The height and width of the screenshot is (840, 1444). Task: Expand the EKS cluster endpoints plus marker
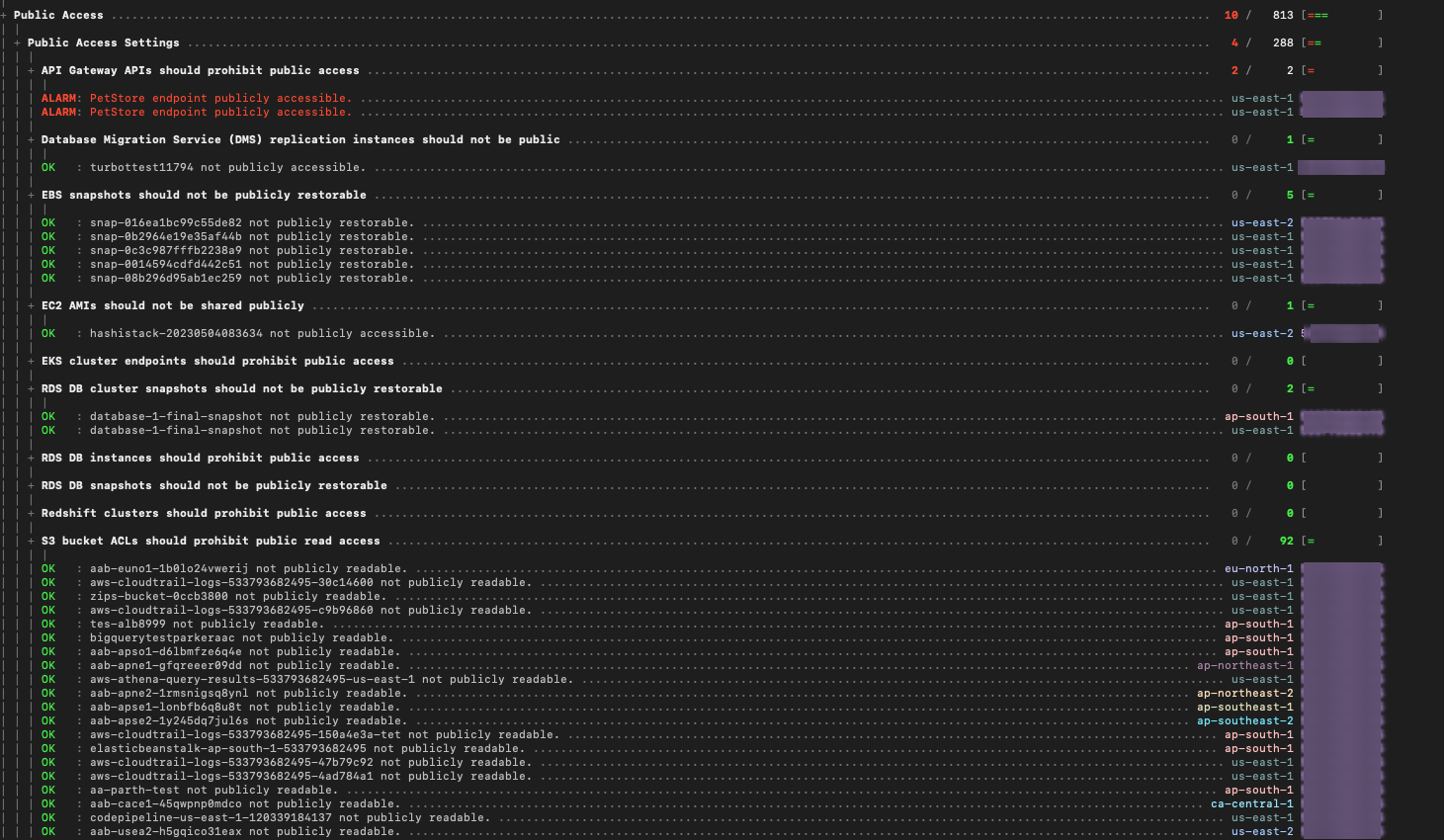pos(32,361)
